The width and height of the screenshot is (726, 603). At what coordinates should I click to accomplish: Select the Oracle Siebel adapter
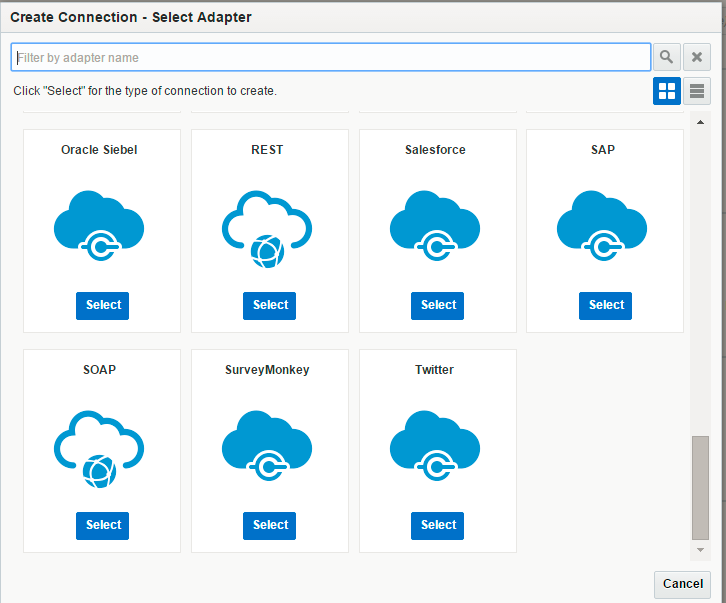pyautogui.click(x=102, y=306)
